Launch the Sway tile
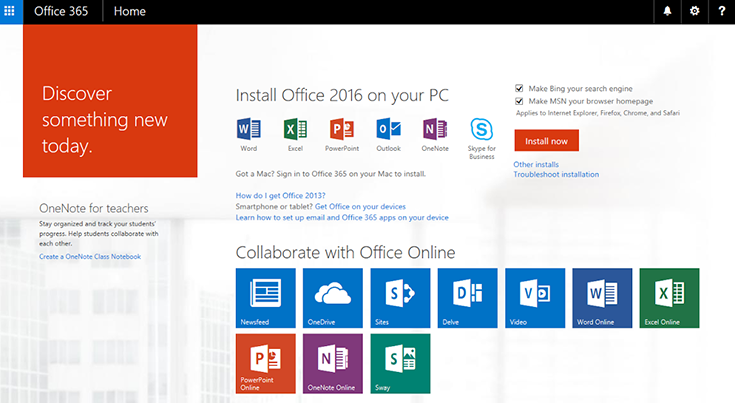Viewport: 735px width, 403px height. click(400, 364)
